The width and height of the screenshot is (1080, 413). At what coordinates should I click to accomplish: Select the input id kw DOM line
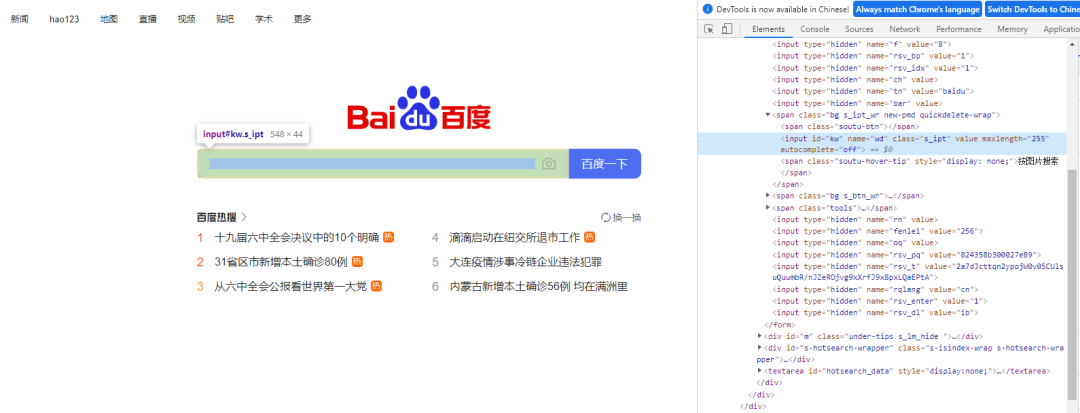pos(882,143)
